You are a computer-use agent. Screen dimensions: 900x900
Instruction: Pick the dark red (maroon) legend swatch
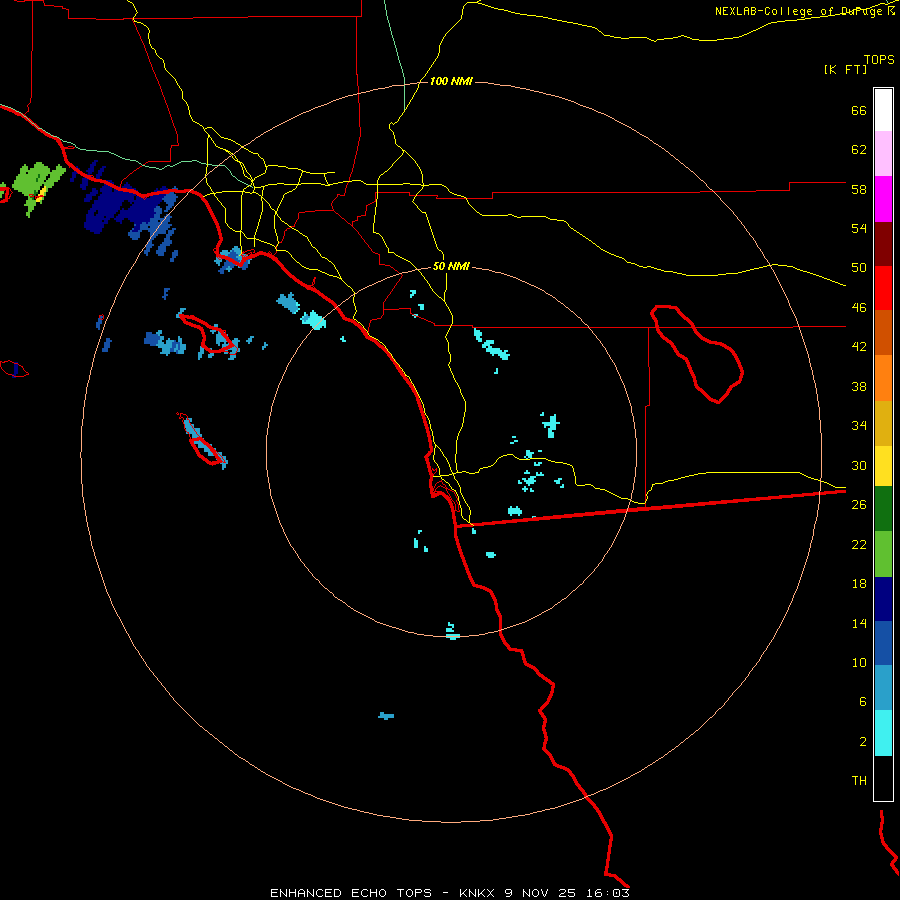[x=883, y=244]
